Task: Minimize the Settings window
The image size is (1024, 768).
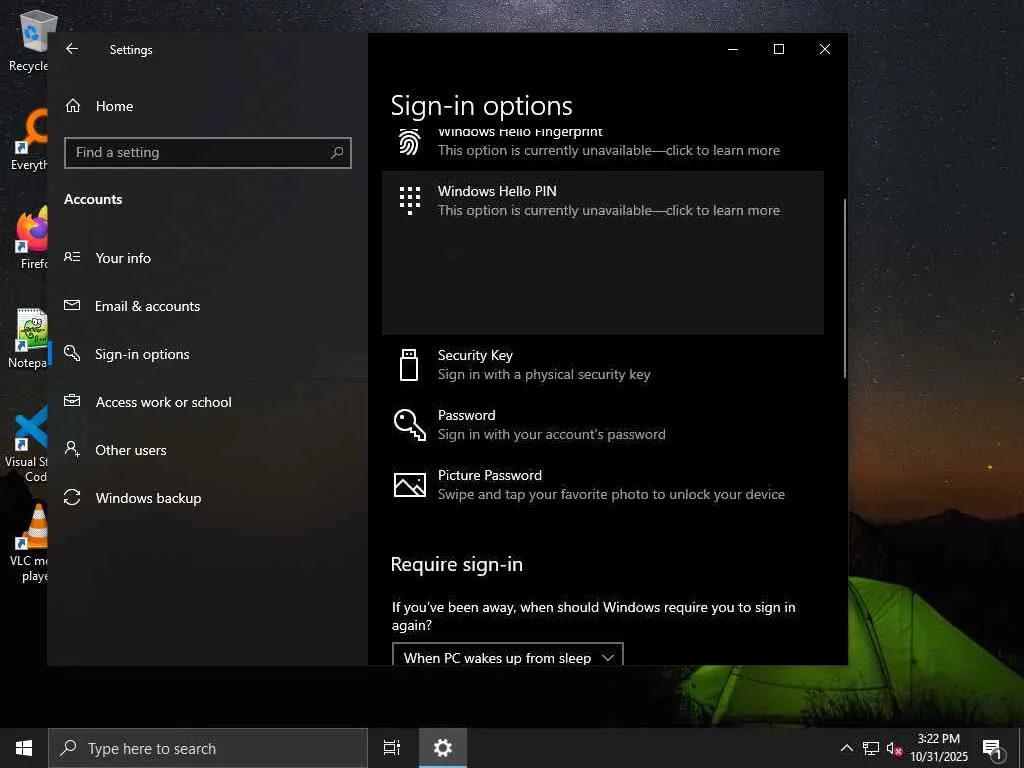Action: (x=733, y=49)
